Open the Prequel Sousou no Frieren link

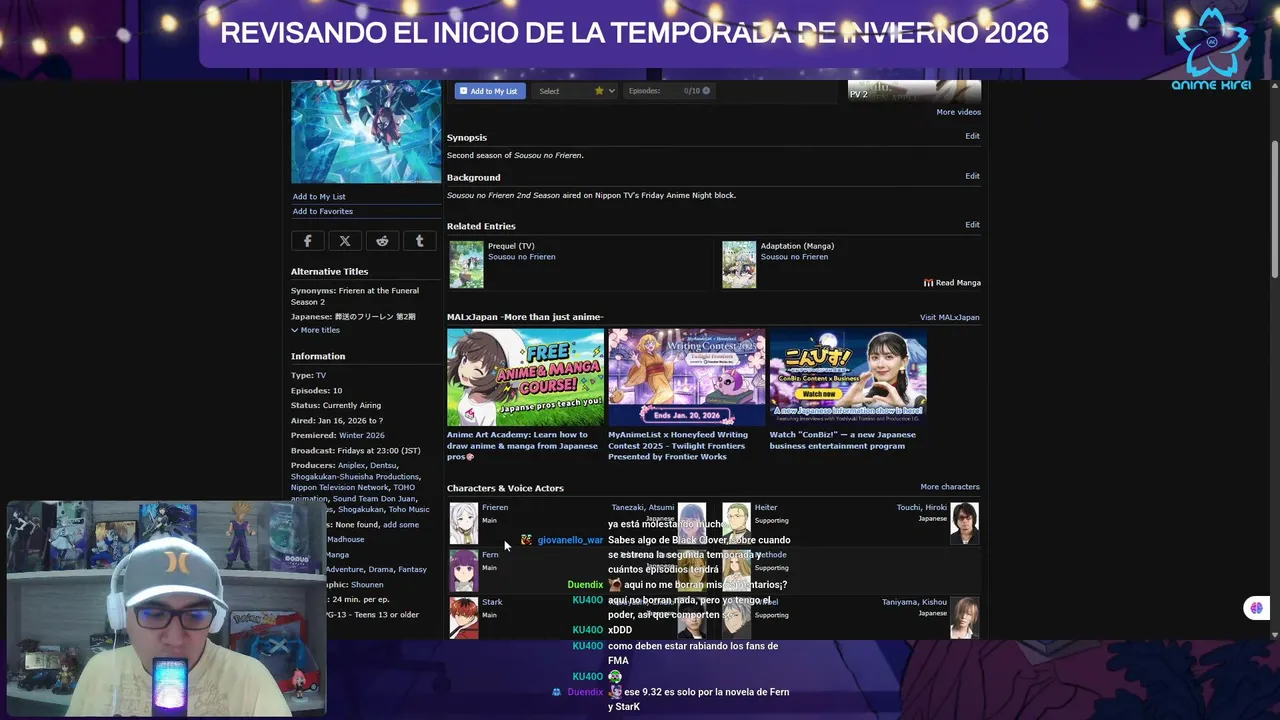coord(522,257)
